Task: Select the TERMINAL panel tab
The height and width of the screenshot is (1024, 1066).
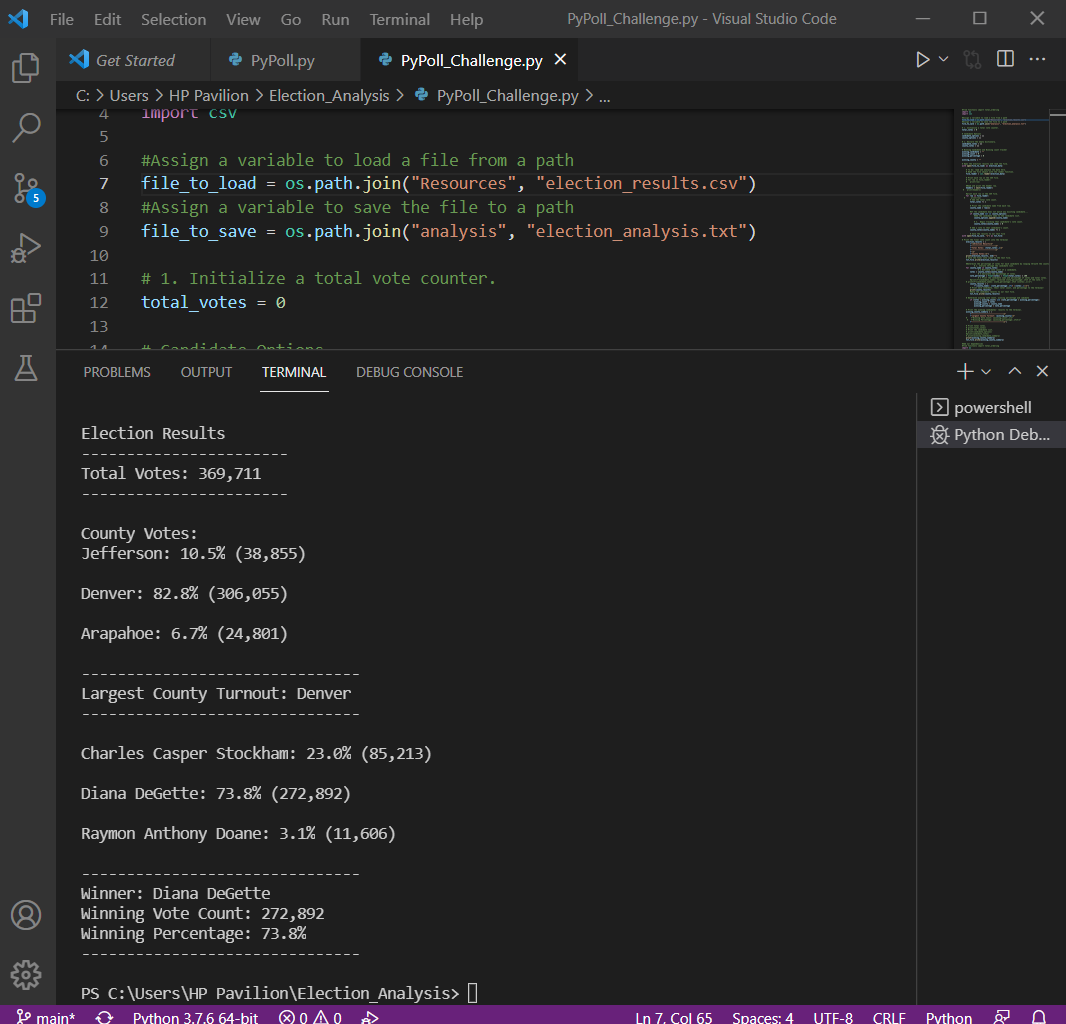Action: coord(294,372)
